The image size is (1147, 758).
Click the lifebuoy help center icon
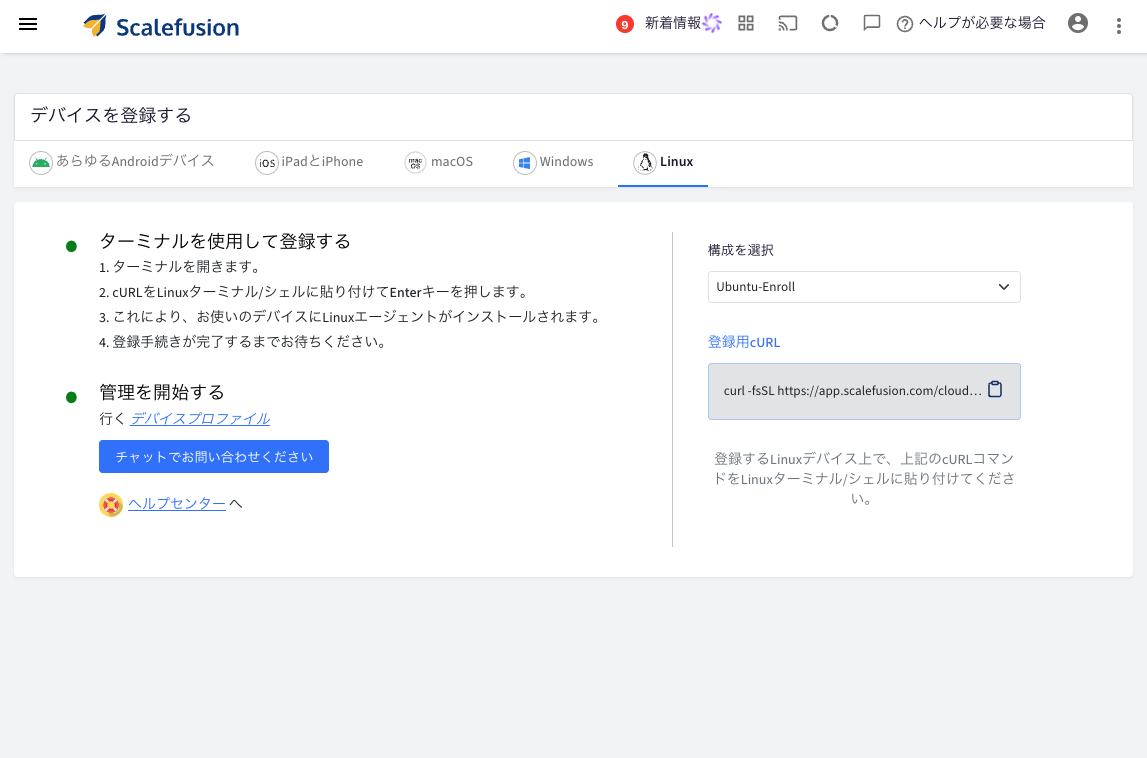pos(111,505)
